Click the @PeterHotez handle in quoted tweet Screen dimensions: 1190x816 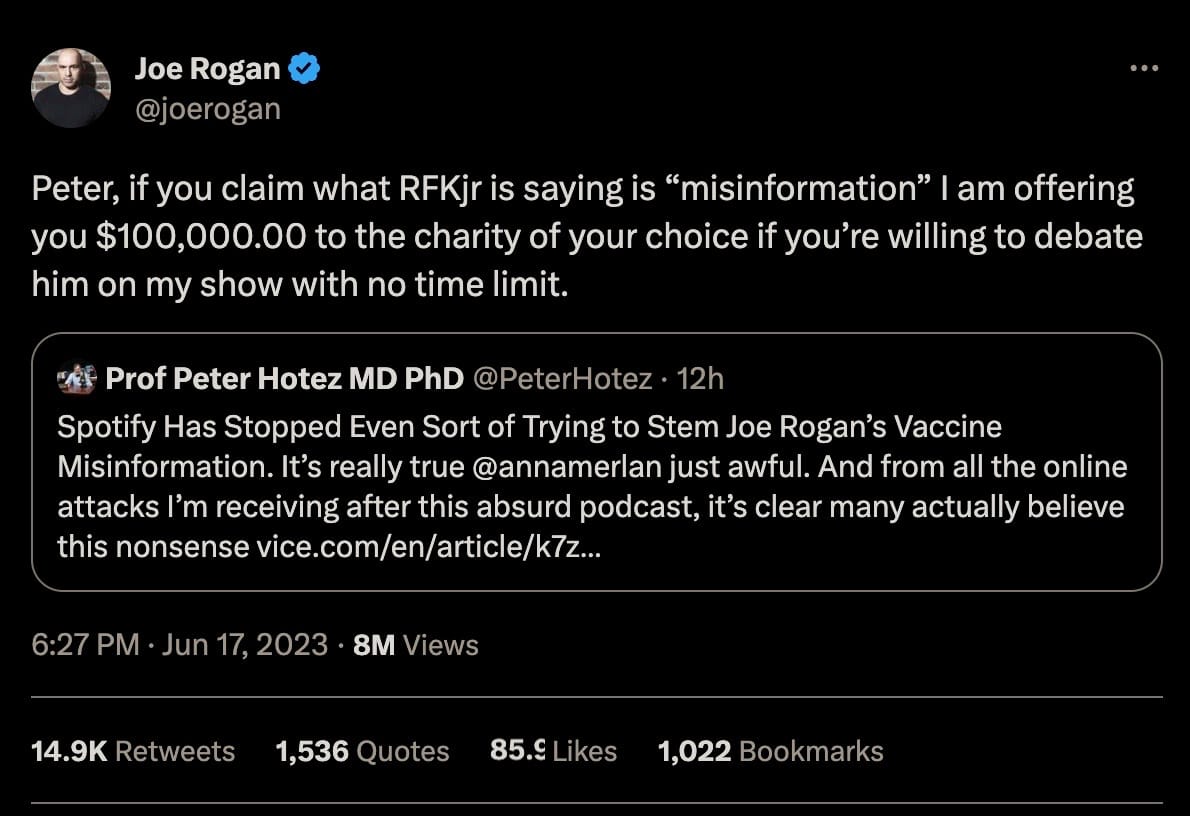tap(563, 379)
